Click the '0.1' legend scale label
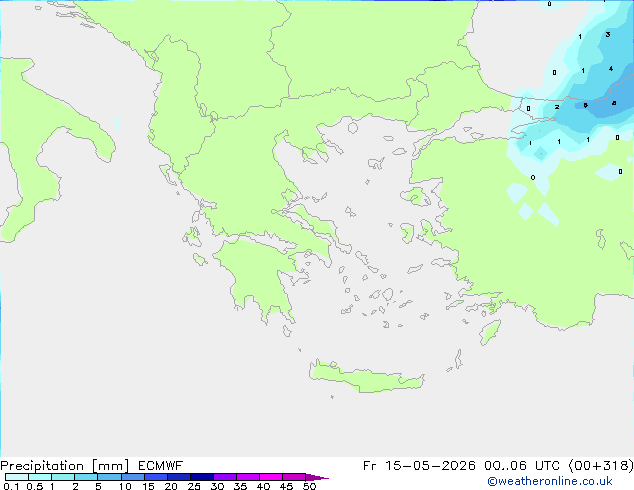 (x=11, y=486)
